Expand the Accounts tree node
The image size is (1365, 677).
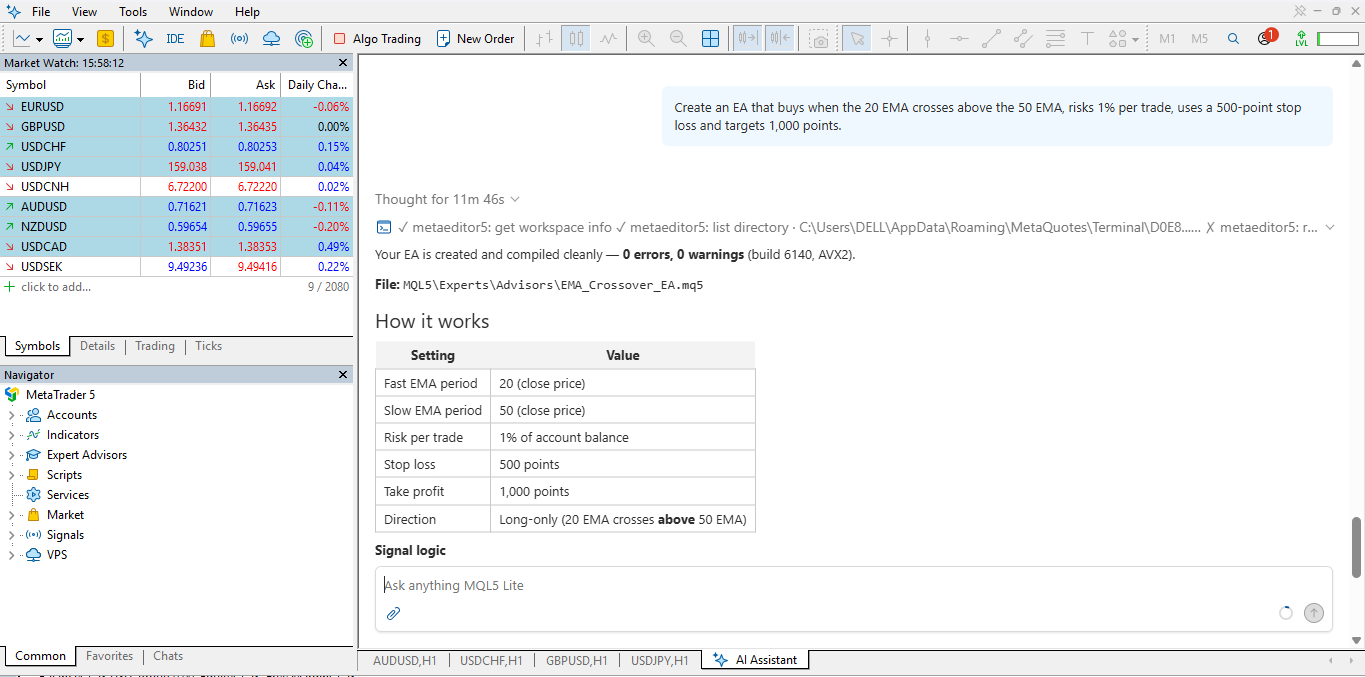coord(11,415)
